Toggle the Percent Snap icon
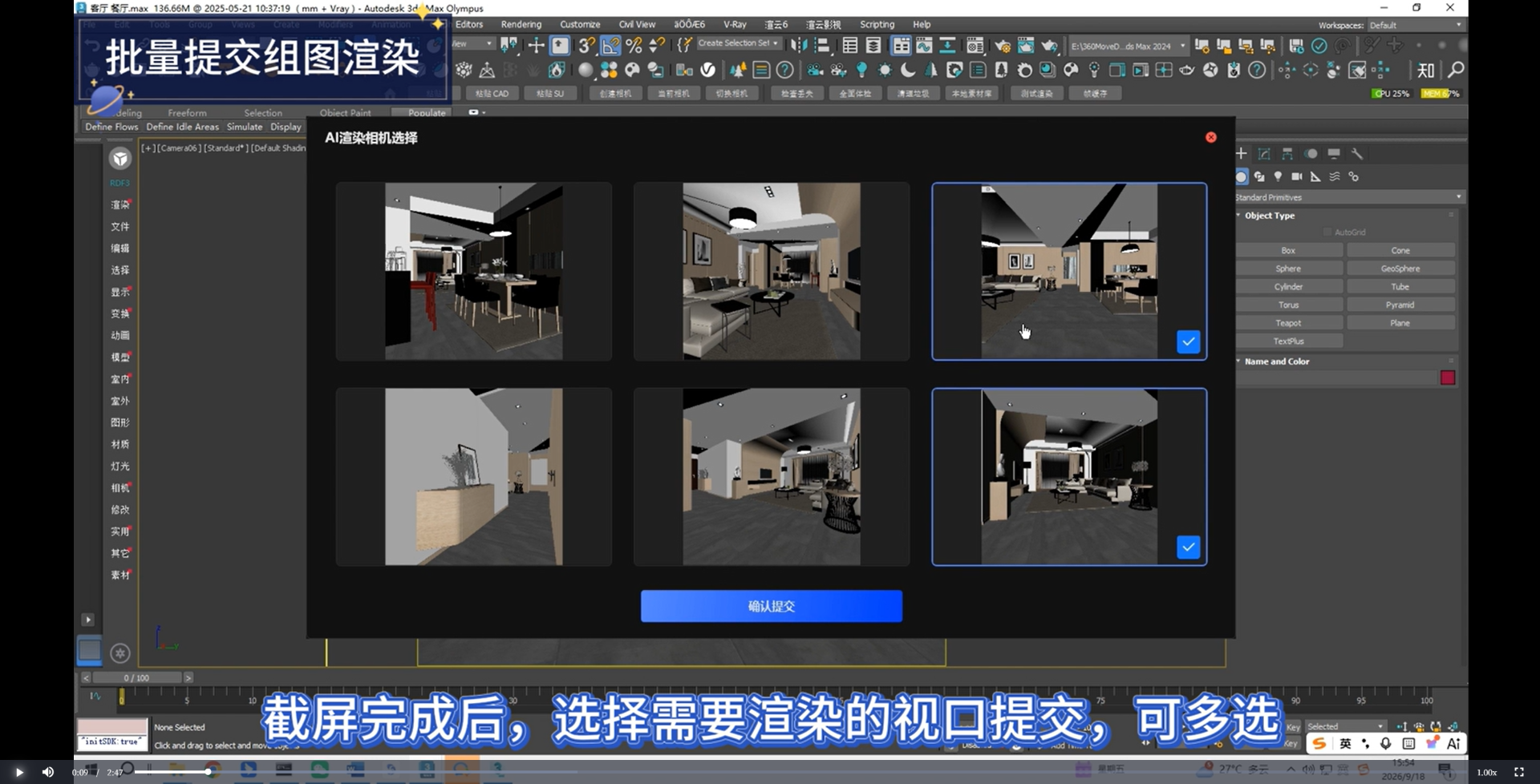This screenshot has height=784, width=1540. (634, 46)
